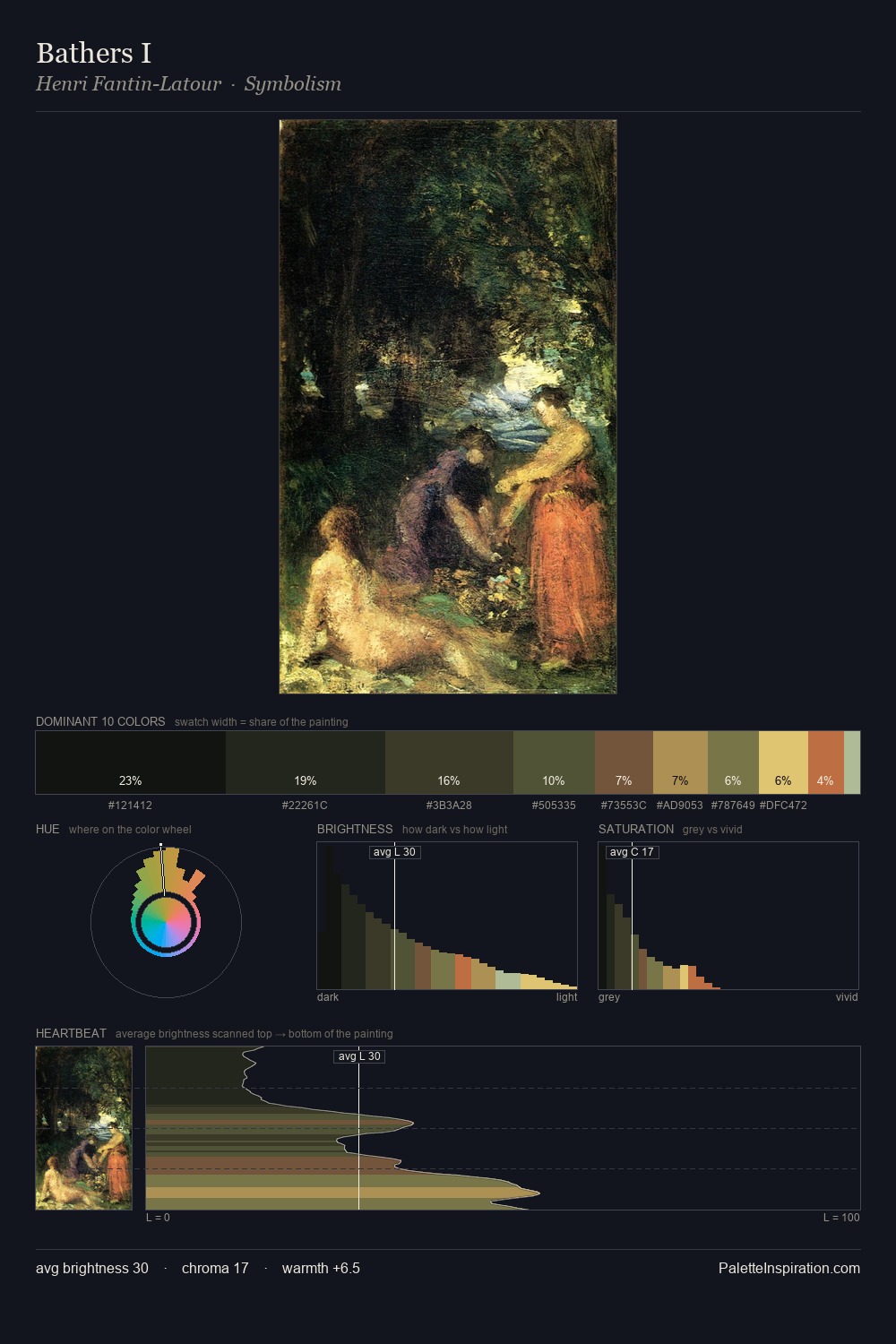
Task: Click the 'SATURATION' section heading
Action: click(636, 829)
